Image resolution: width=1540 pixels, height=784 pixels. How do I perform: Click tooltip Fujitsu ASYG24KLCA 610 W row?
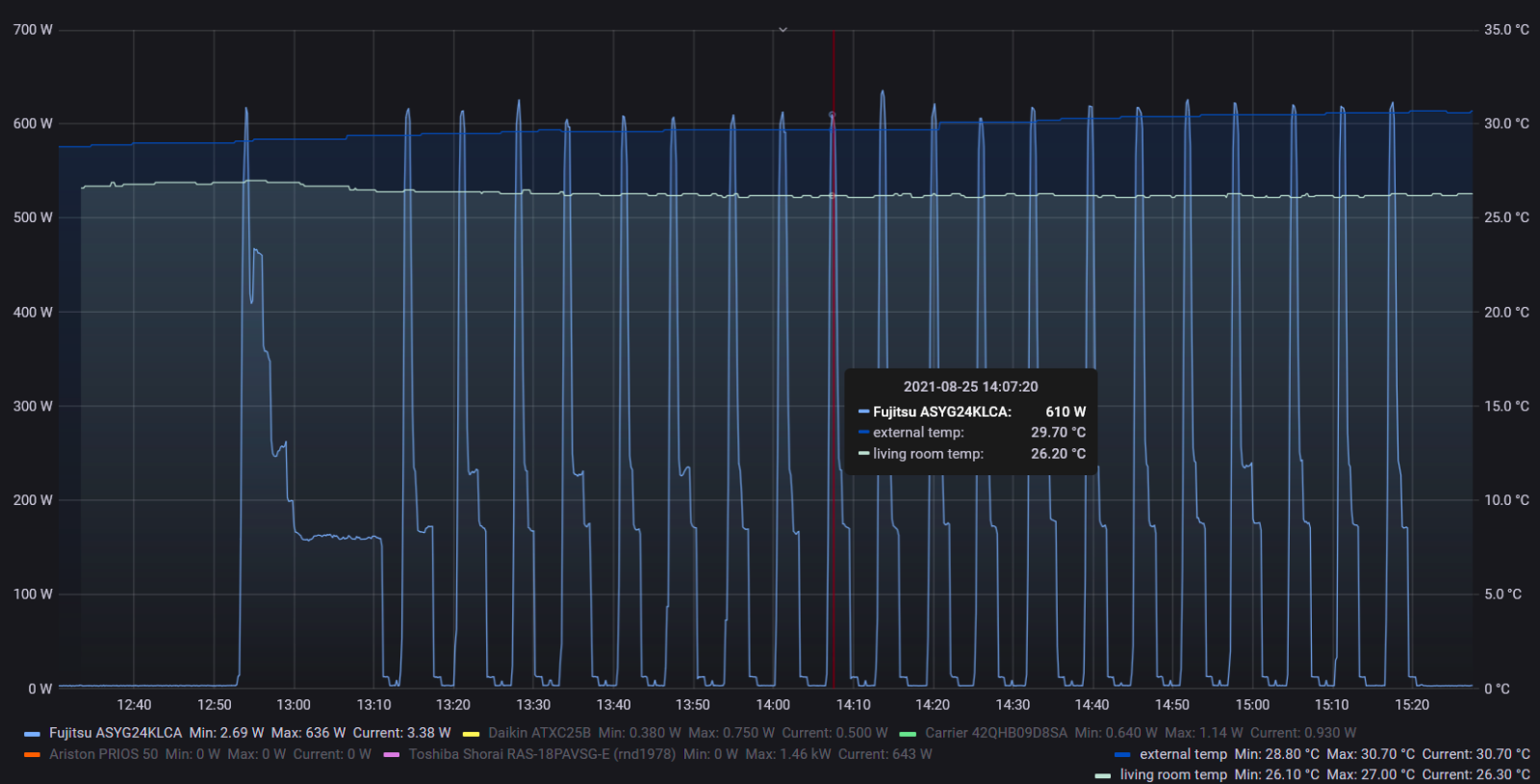pos(971,412)
